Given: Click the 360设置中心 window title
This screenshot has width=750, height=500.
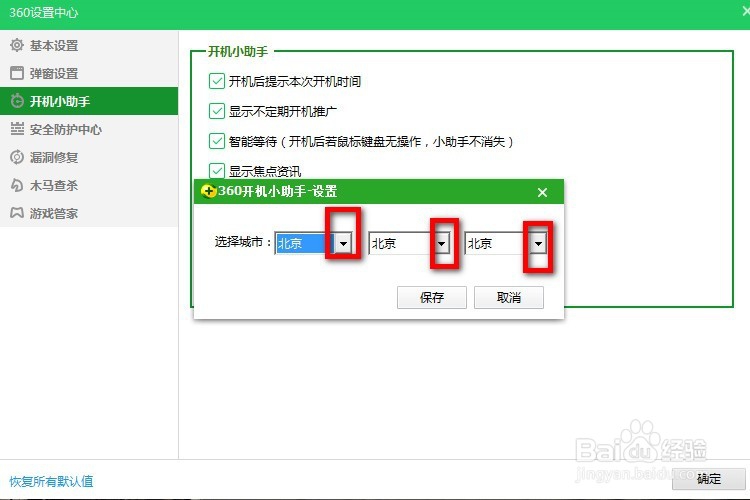Looking at the screenshot, I should tap(44, 12).
